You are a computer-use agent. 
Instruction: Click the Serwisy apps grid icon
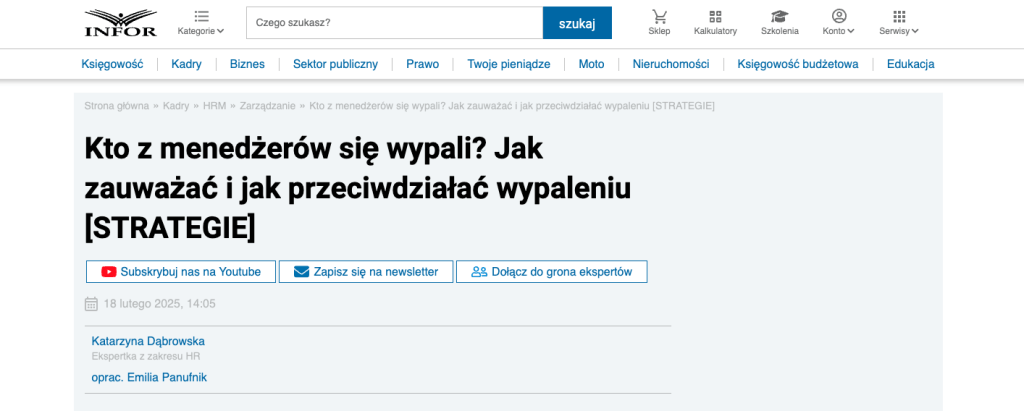tap(899, 16)
